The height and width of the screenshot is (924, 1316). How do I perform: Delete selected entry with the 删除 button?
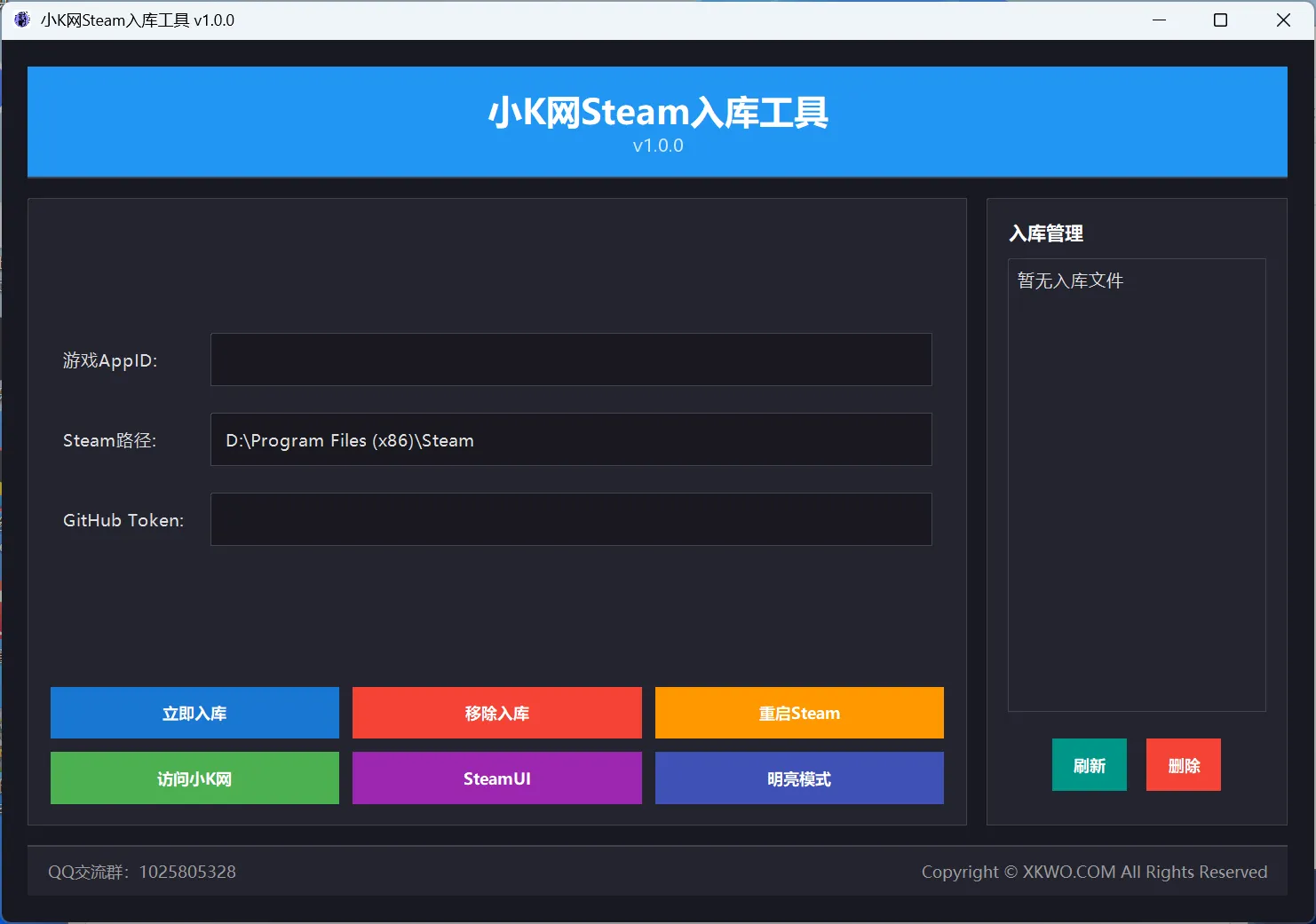point(1183,764)
